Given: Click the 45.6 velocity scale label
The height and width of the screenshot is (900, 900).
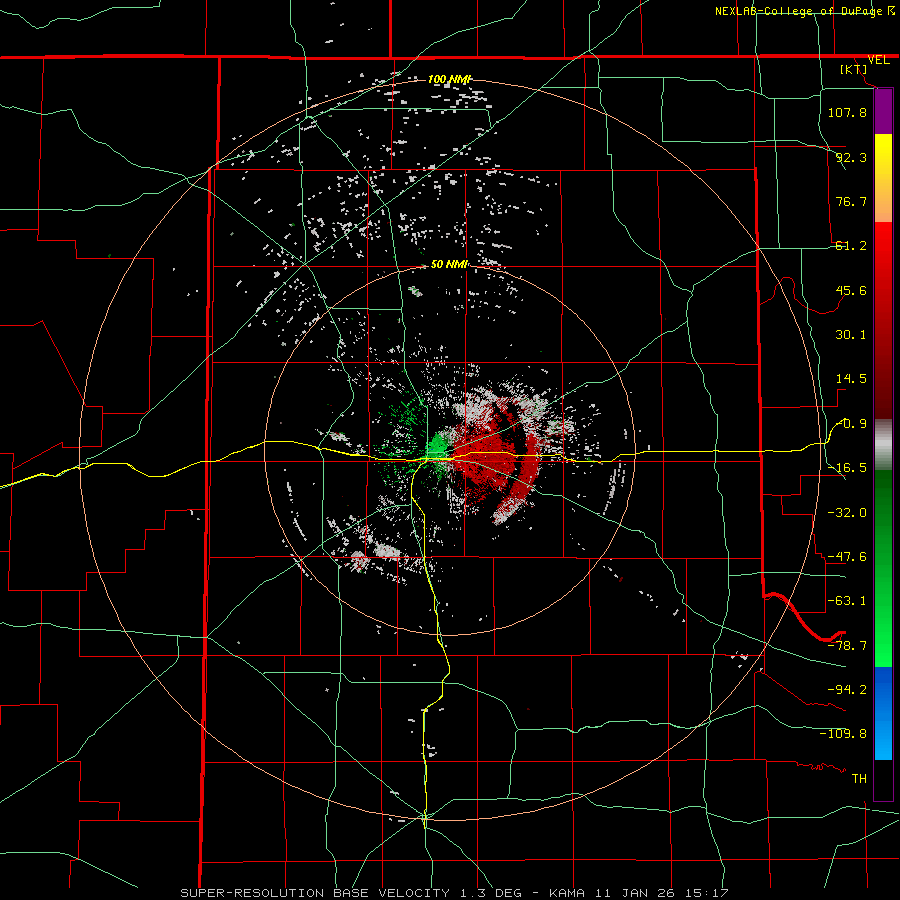Looking at the screenshot, I should 851,290.
